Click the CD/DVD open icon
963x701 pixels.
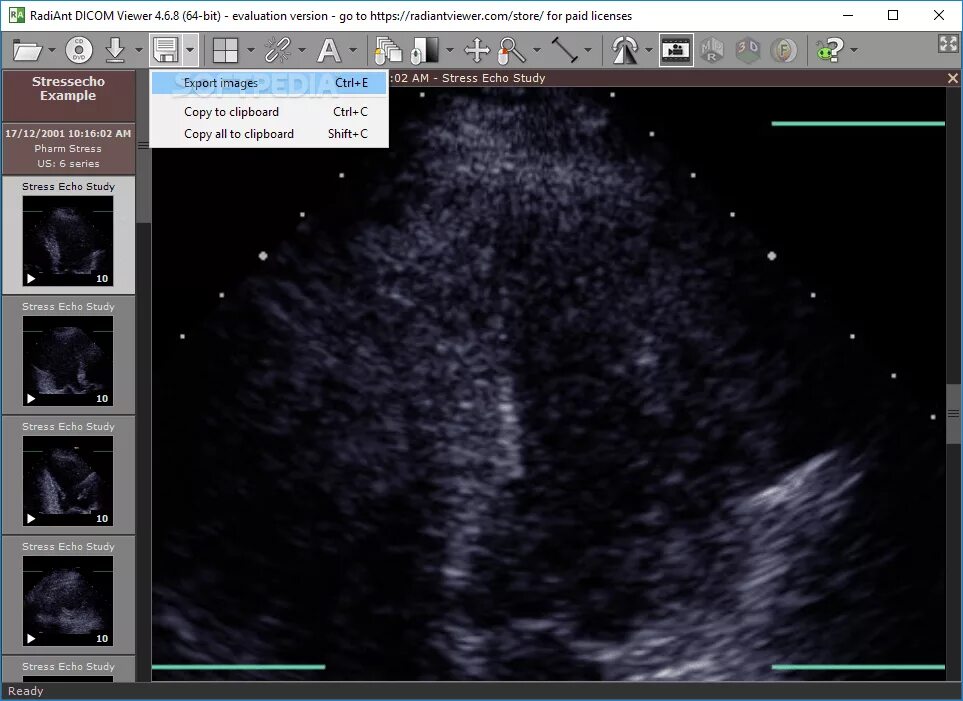pyautogui.click(x=79, y=50)
